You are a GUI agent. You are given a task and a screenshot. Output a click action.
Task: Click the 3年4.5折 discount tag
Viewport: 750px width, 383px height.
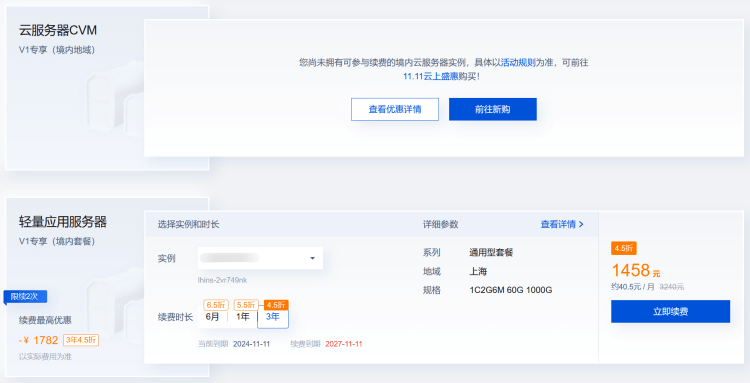[x=81, y=340]
